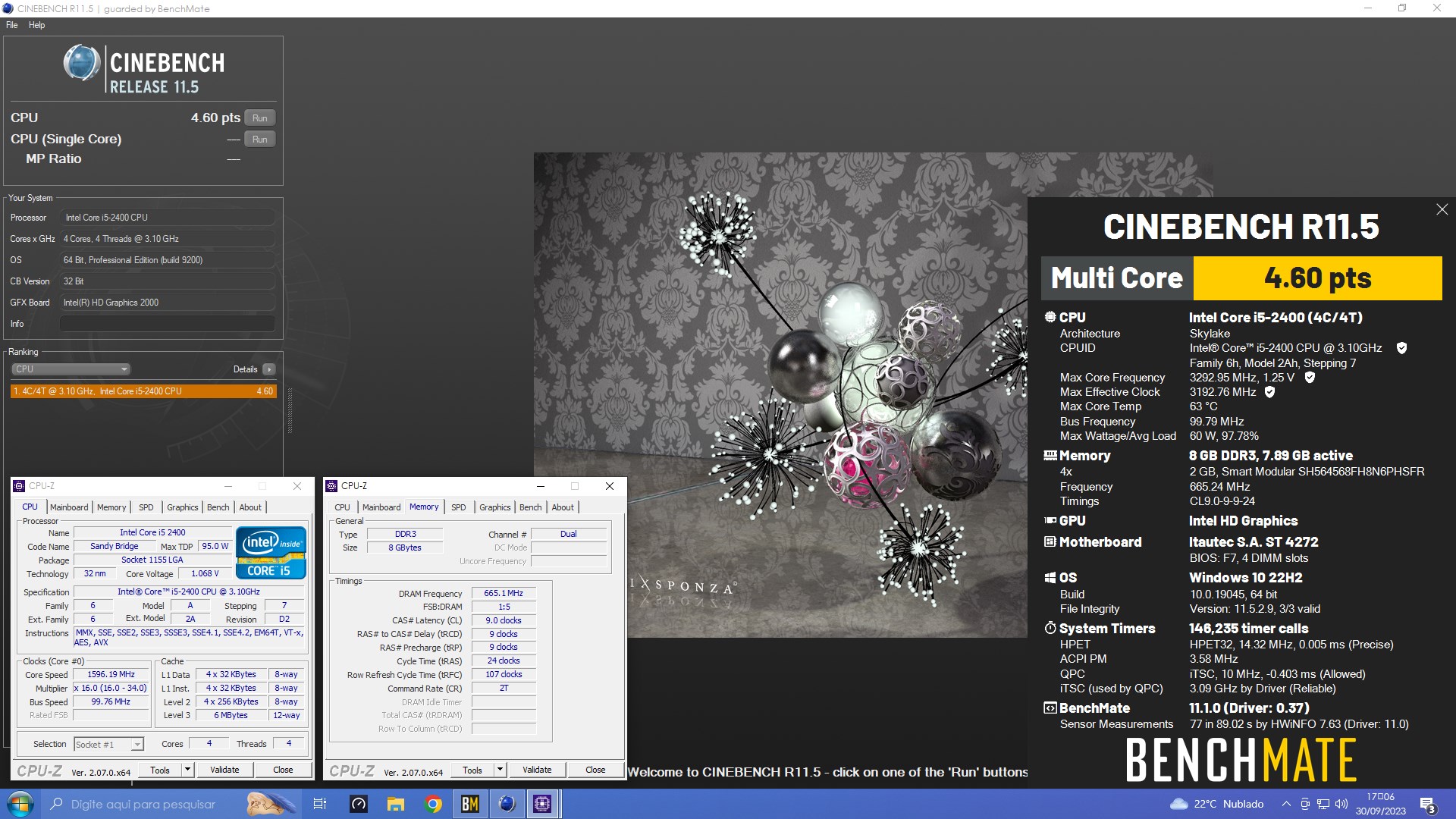
Task: Click the Intel Core i5 logo in CPU-Z
Action: click(271, 553)
